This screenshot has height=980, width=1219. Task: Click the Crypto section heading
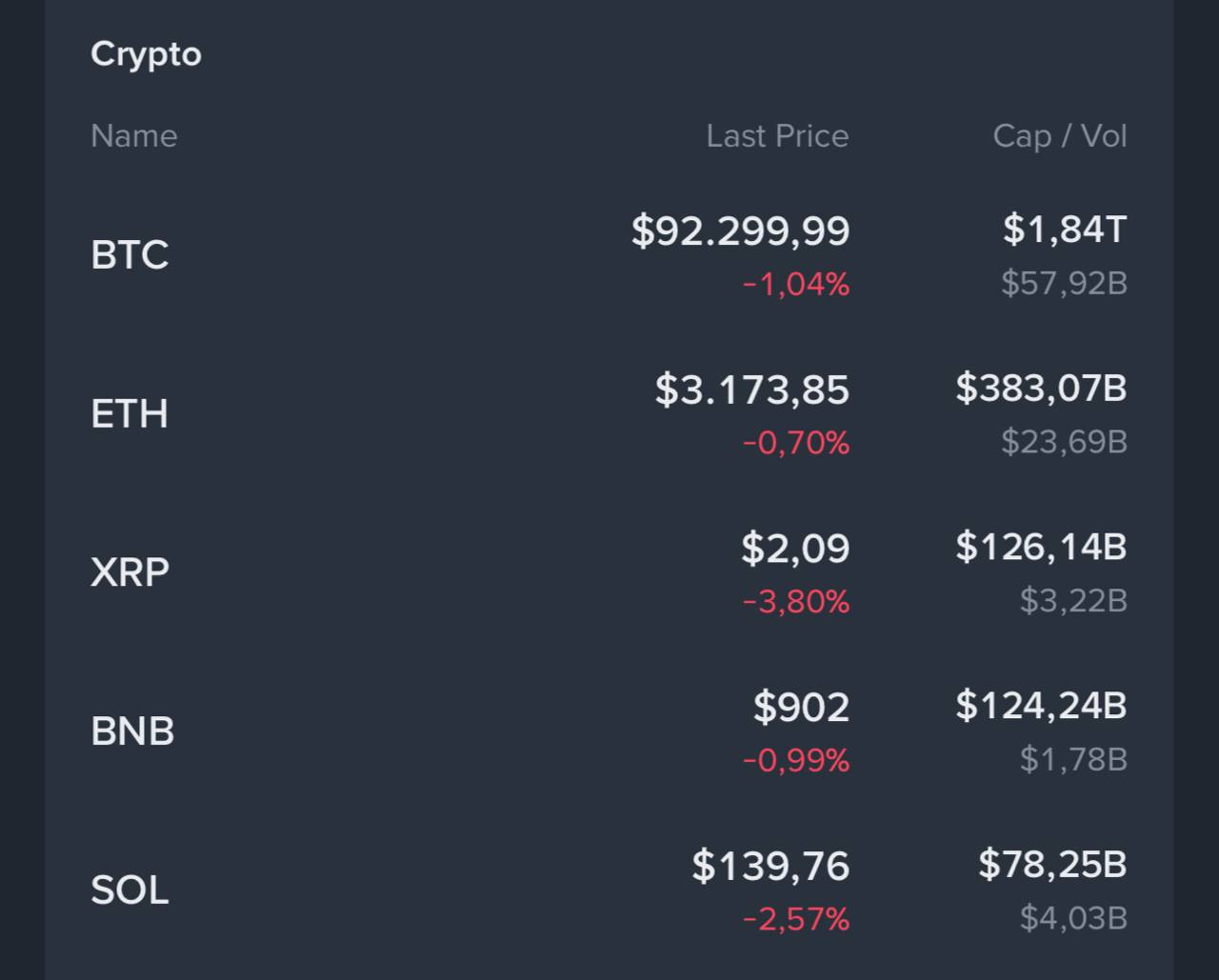(x=146, y=54)
